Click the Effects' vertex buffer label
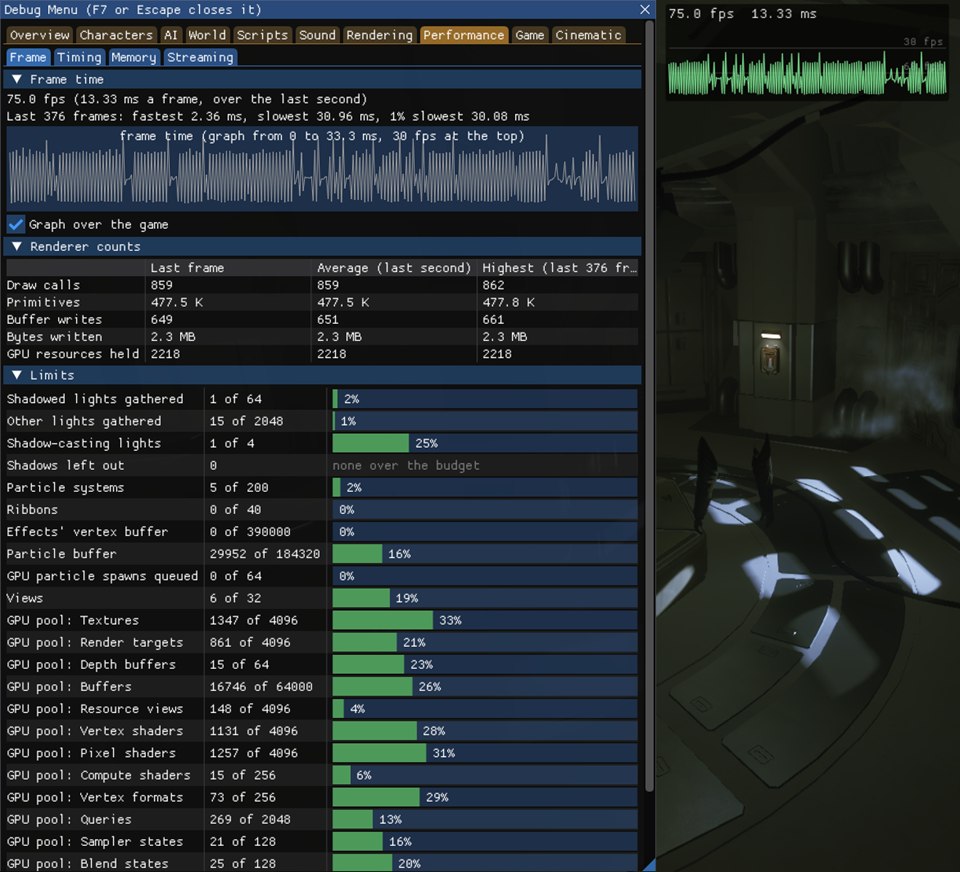Screen dimensions: 960x872 click(x=87, y=531)
